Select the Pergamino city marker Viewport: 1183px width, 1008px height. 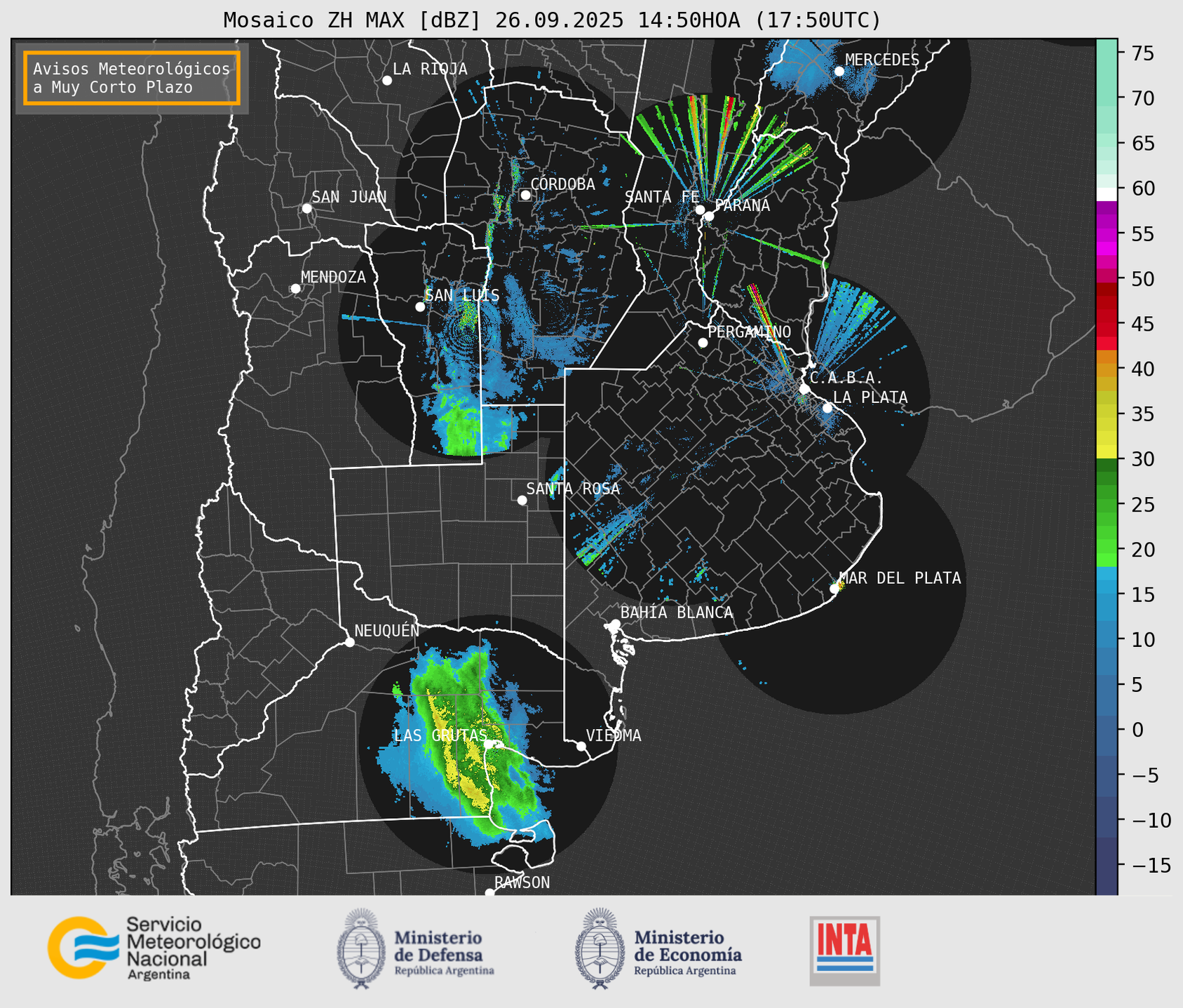click(703, 343)
